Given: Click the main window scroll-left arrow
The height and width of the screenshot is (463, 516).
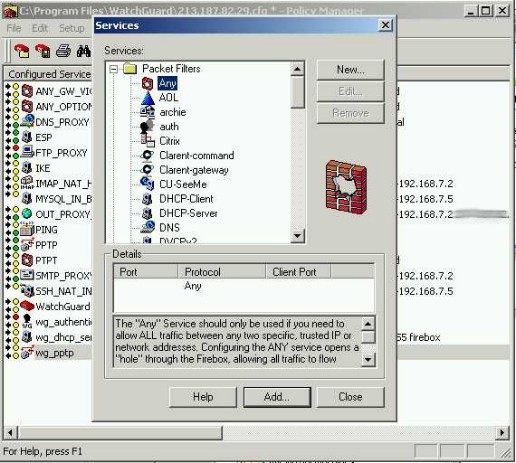Looking at the screenshot, I should tap(10, 433).
